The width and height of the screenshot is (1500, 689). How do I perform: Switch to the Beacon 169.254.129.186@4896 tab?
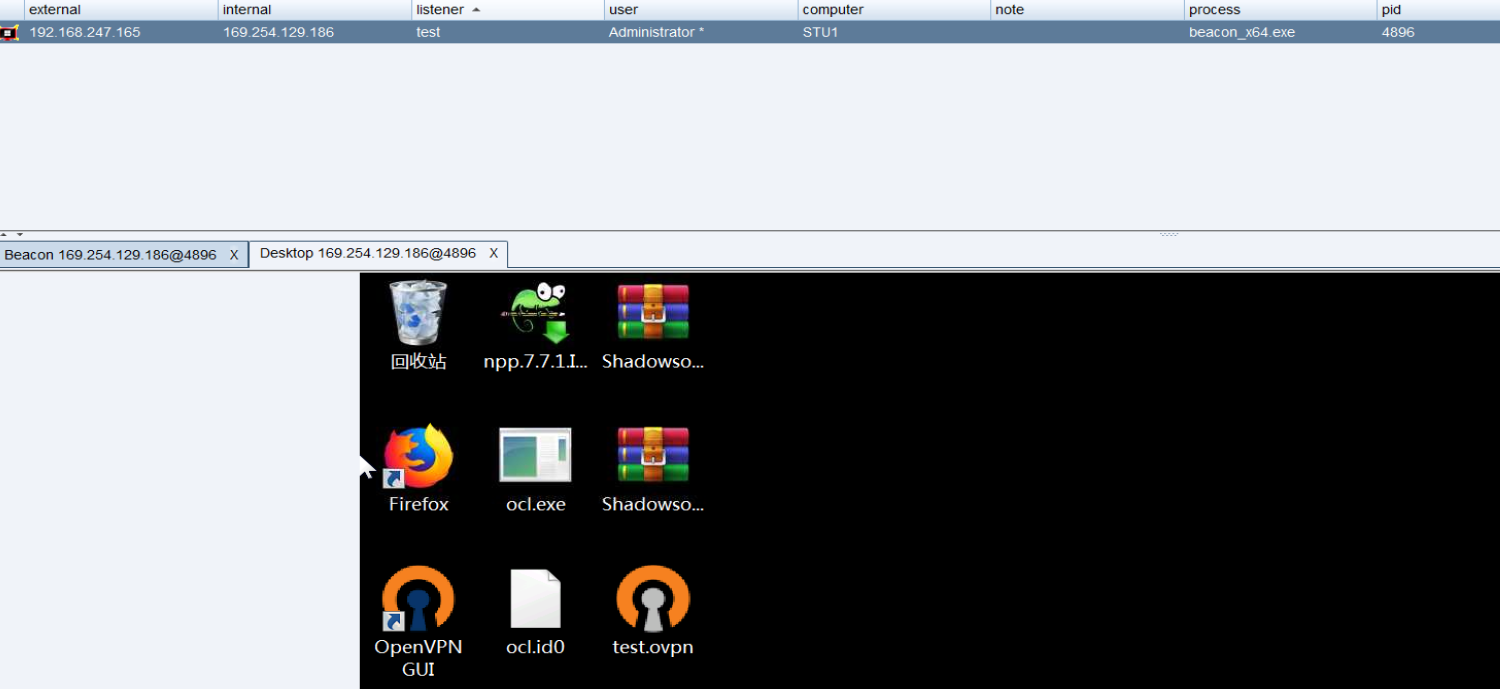click(x=110, y=255)
